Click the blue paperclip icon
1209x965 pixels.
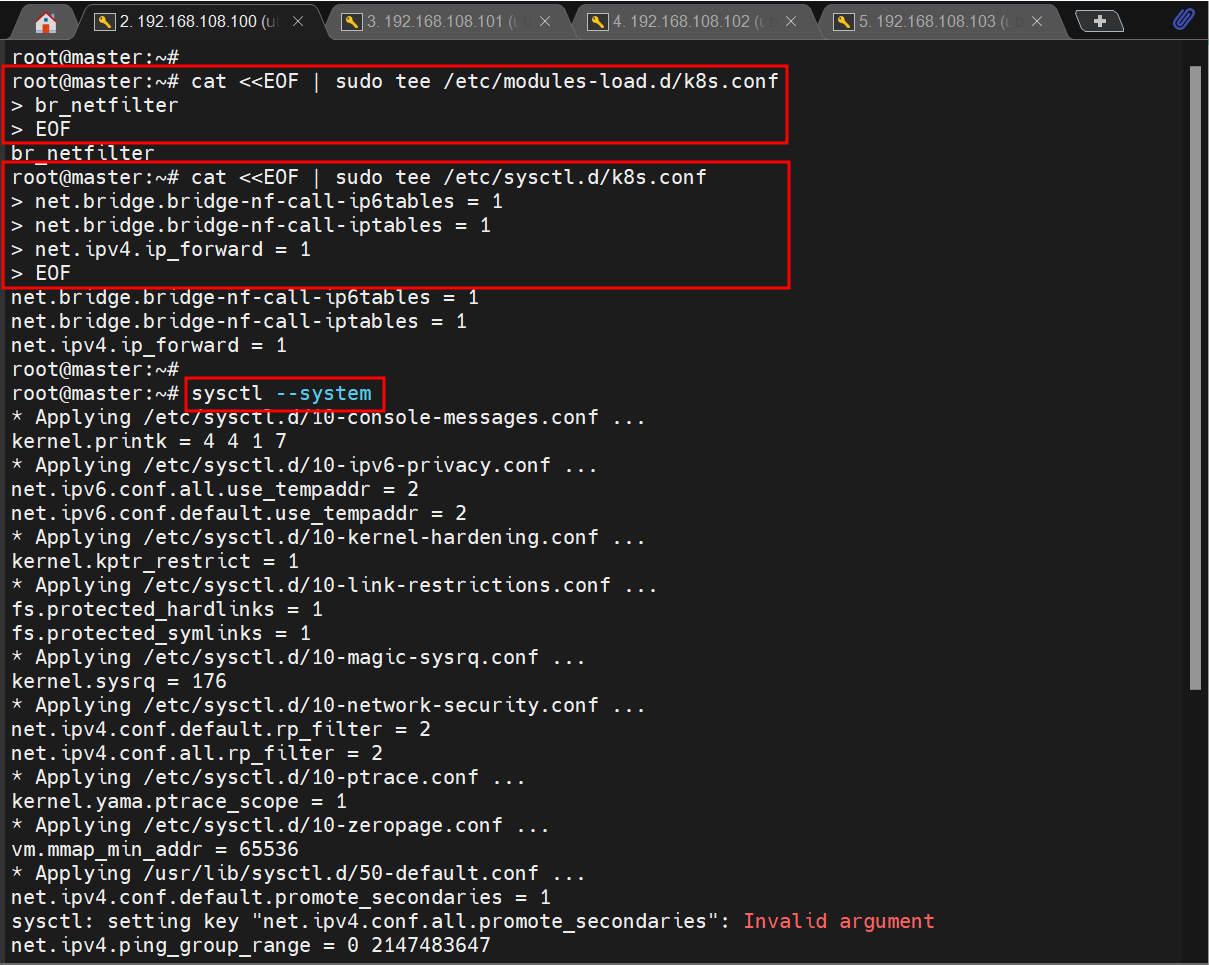pyautogui.click(x=1183, y=21)
